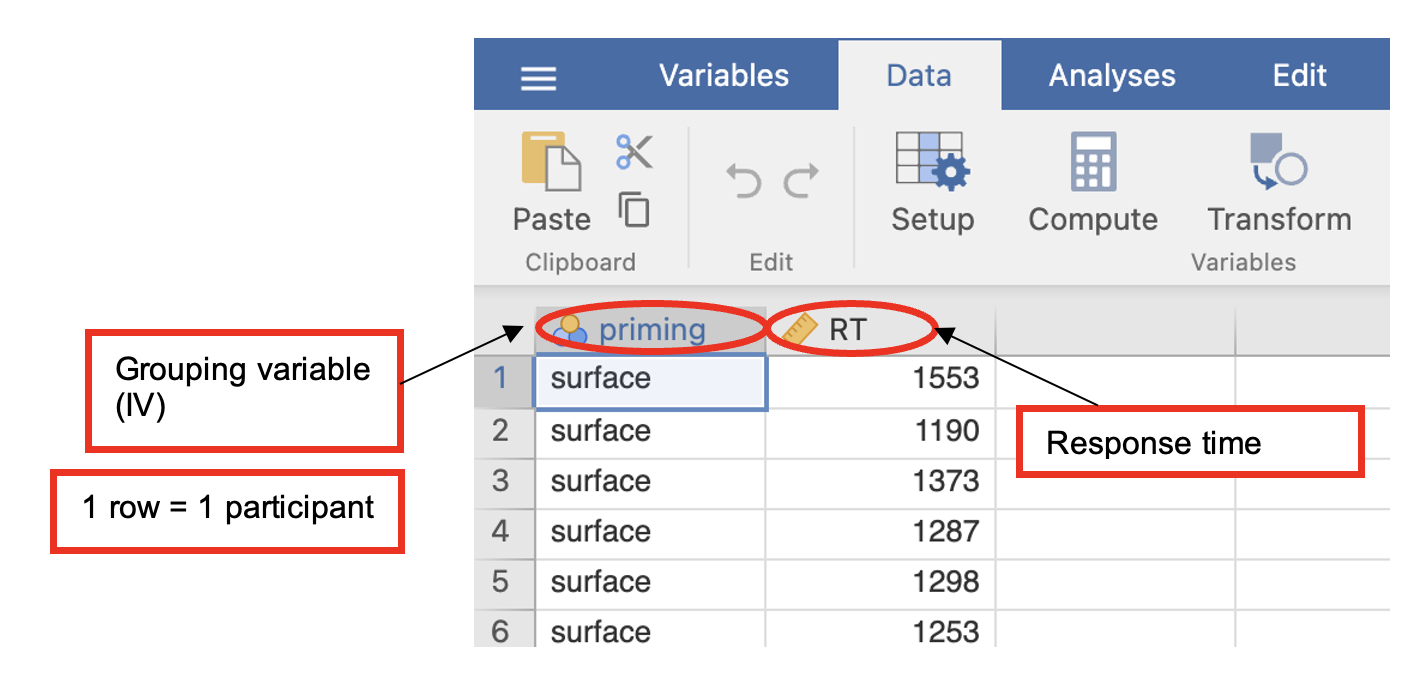Click the surface cell in row 1
The width and height of the screenshot is (1412, 686).
650,379
